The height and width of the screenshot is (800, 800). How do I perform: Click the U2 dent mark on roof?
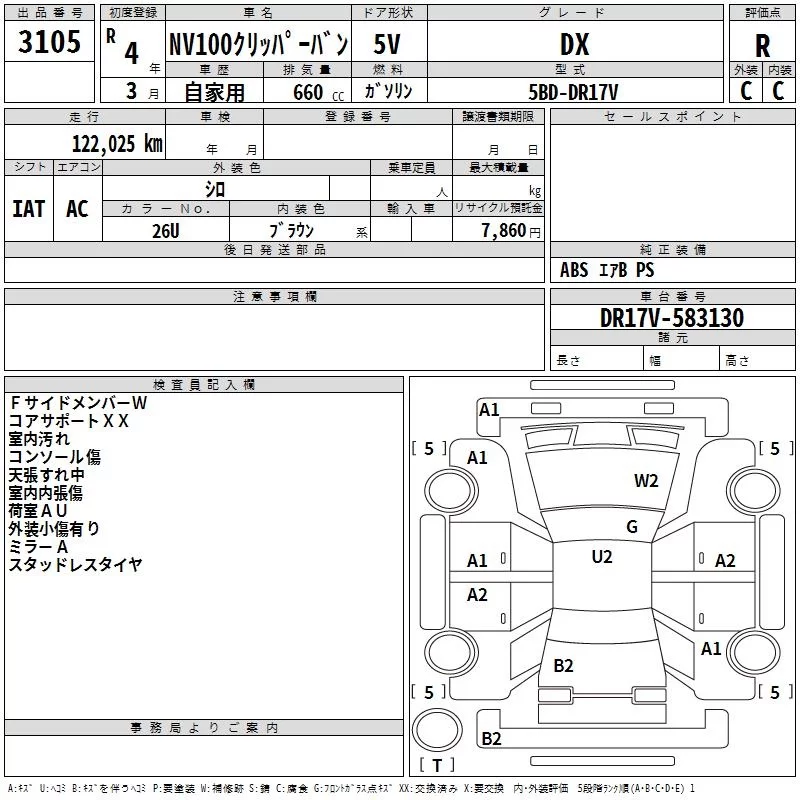click(x=602, y=556)
